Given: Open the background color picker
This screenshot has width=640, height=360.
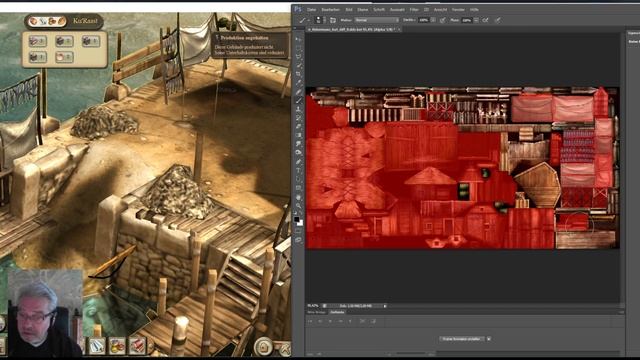Looking at the screenshot, I should (x=300, y=223).
